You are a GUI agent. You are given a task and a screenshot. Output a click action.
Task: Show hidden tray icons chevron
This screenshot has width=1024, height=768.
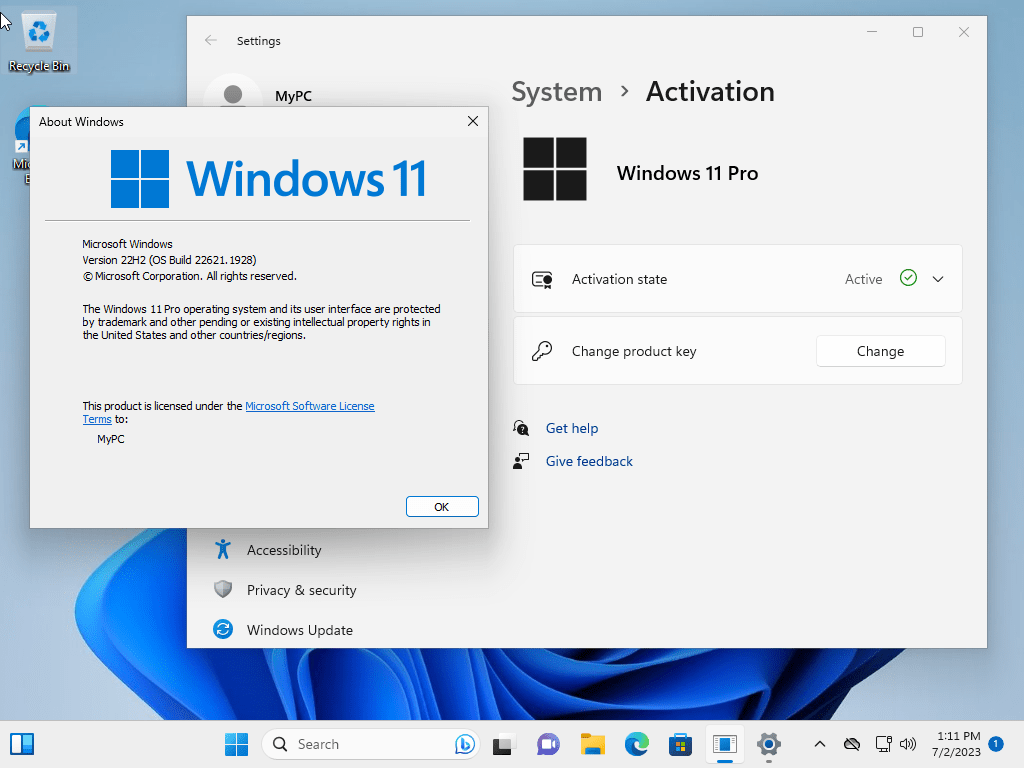pos(820,744)
